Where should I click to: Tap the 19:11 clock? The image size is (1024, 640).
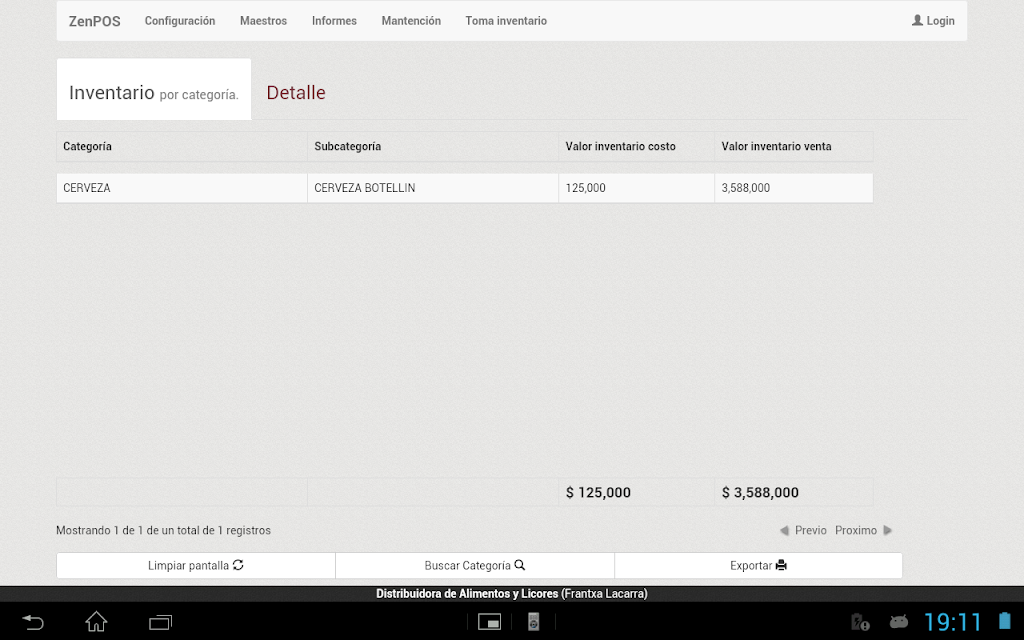(x=953, y=622)
